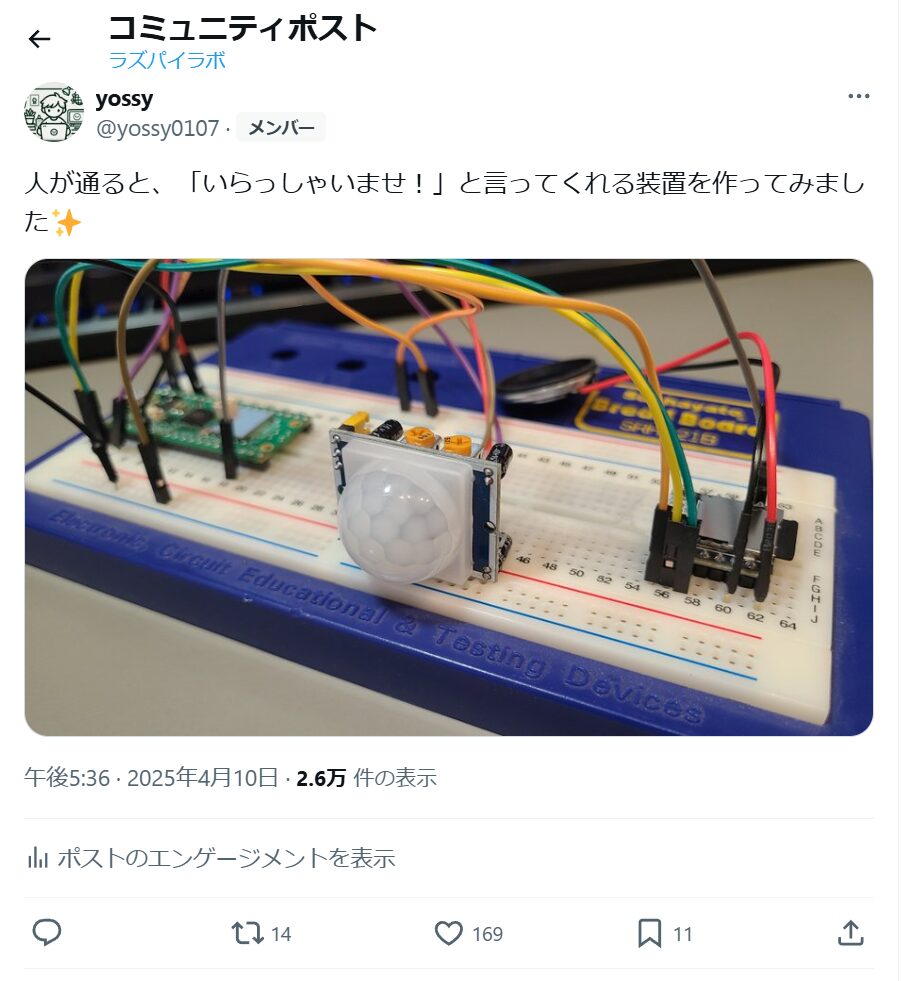This screenshot has width=904, height=981.
Task: Bookmark this post
Action: point(649,933)
